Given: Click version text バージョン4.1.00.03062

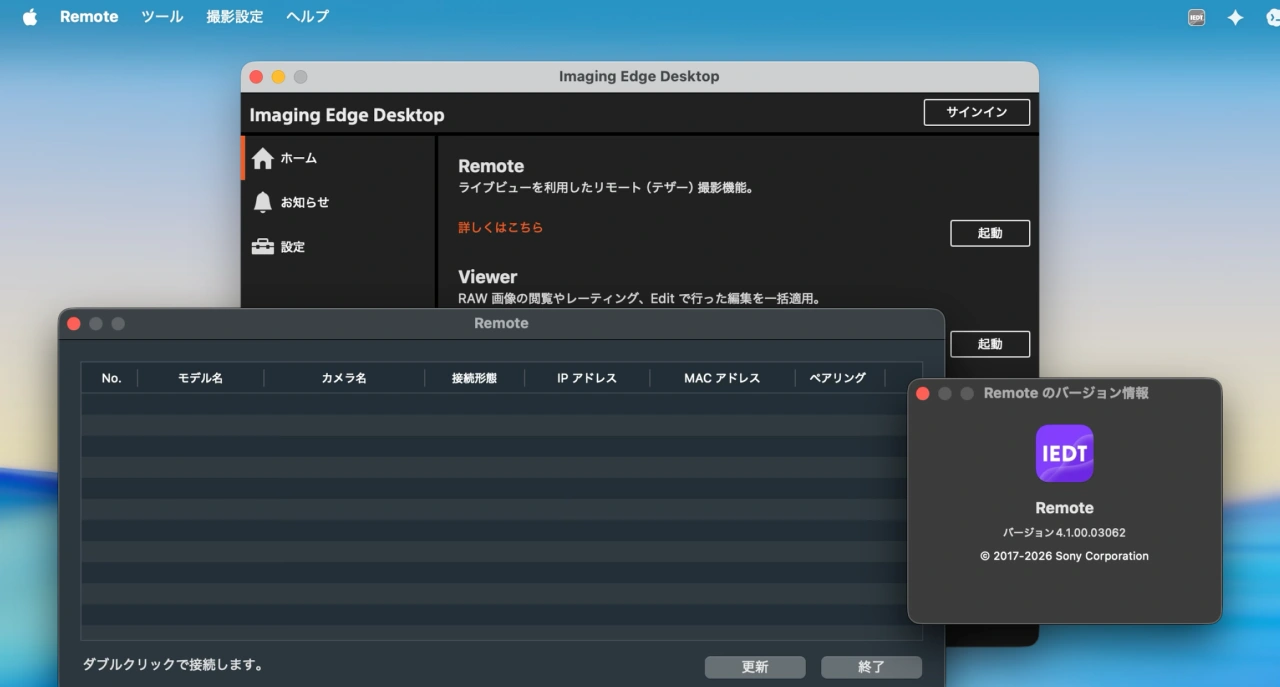Looking at the screenshot, I should coord(1064,533).
